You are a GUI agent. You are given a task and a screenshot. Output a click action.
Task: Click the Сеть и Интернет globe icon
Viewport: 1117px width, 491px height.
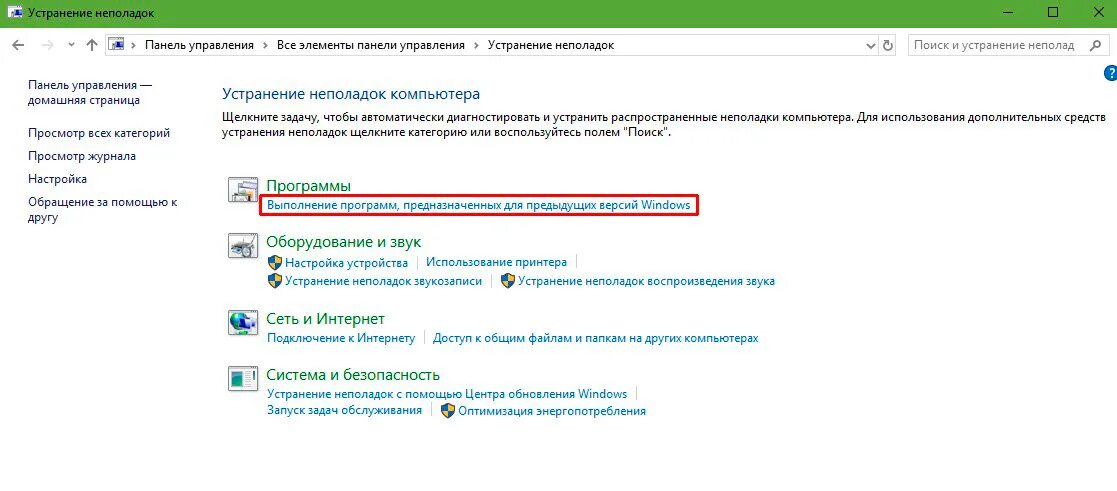point(243,322)
